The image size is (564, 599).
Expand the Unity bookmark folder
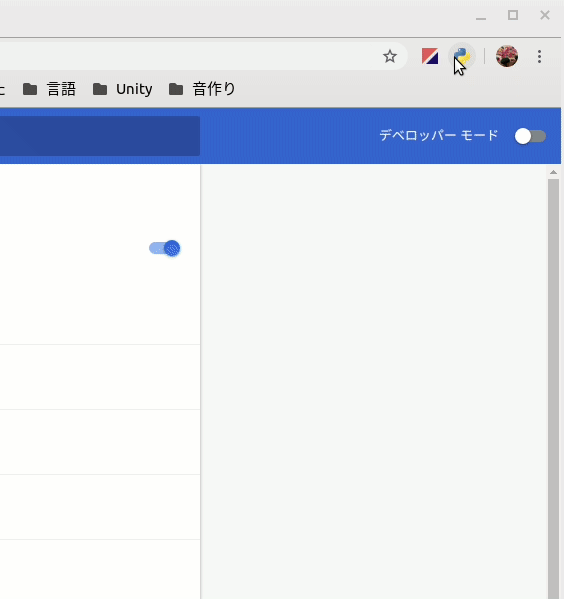pos(123,89)
